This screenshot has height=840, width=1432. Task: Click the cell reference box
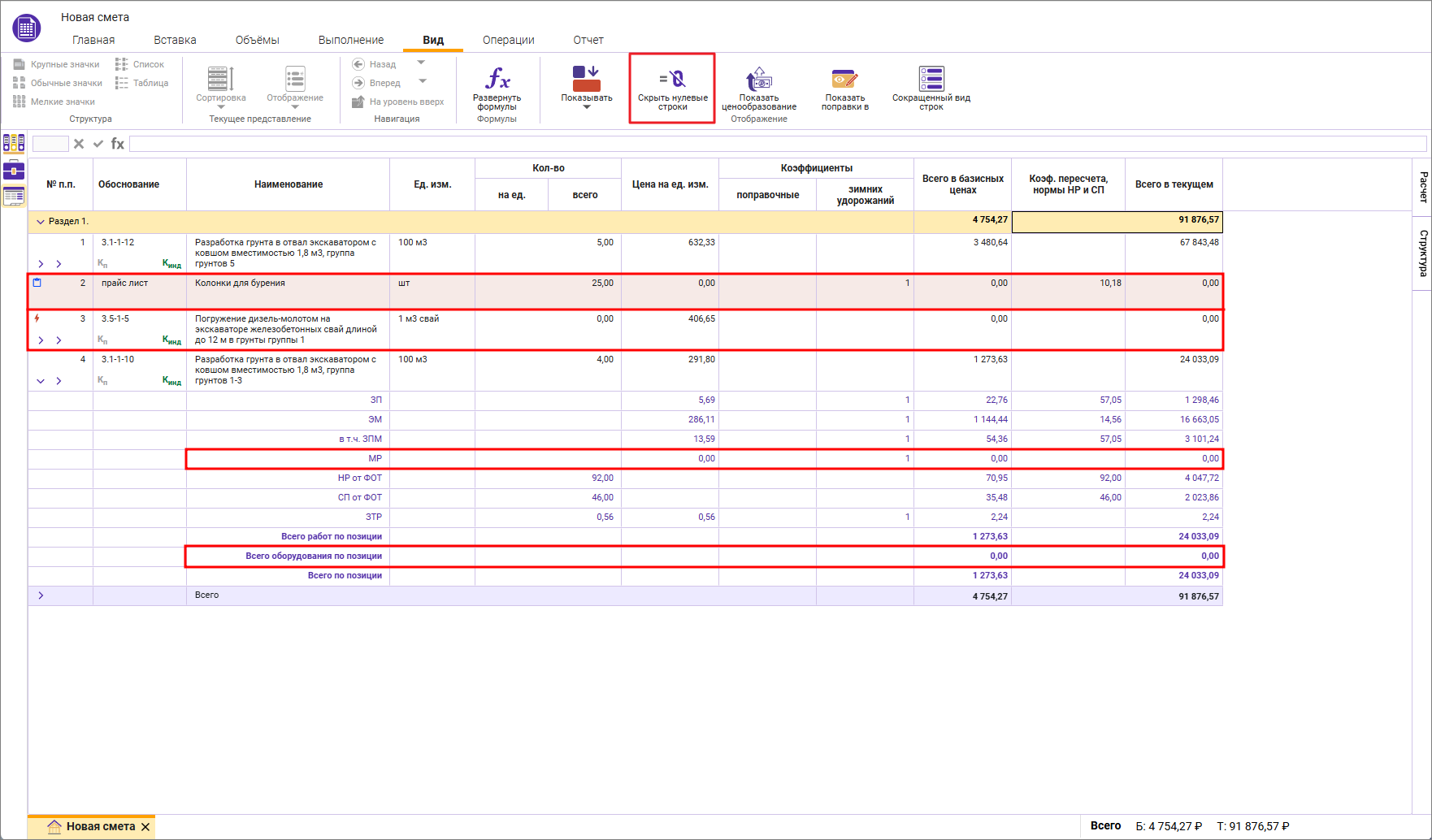(x=50, y=144)
